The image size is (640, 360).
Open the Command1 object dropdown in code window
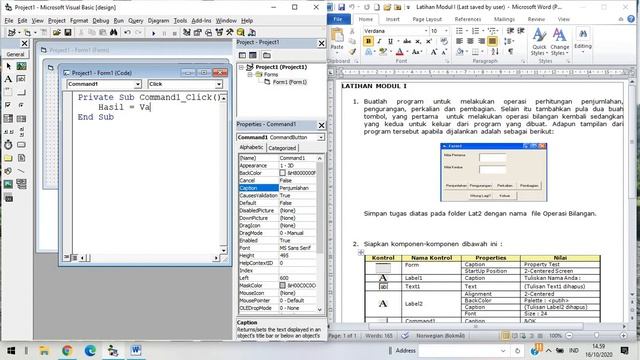tap(138, 84)
